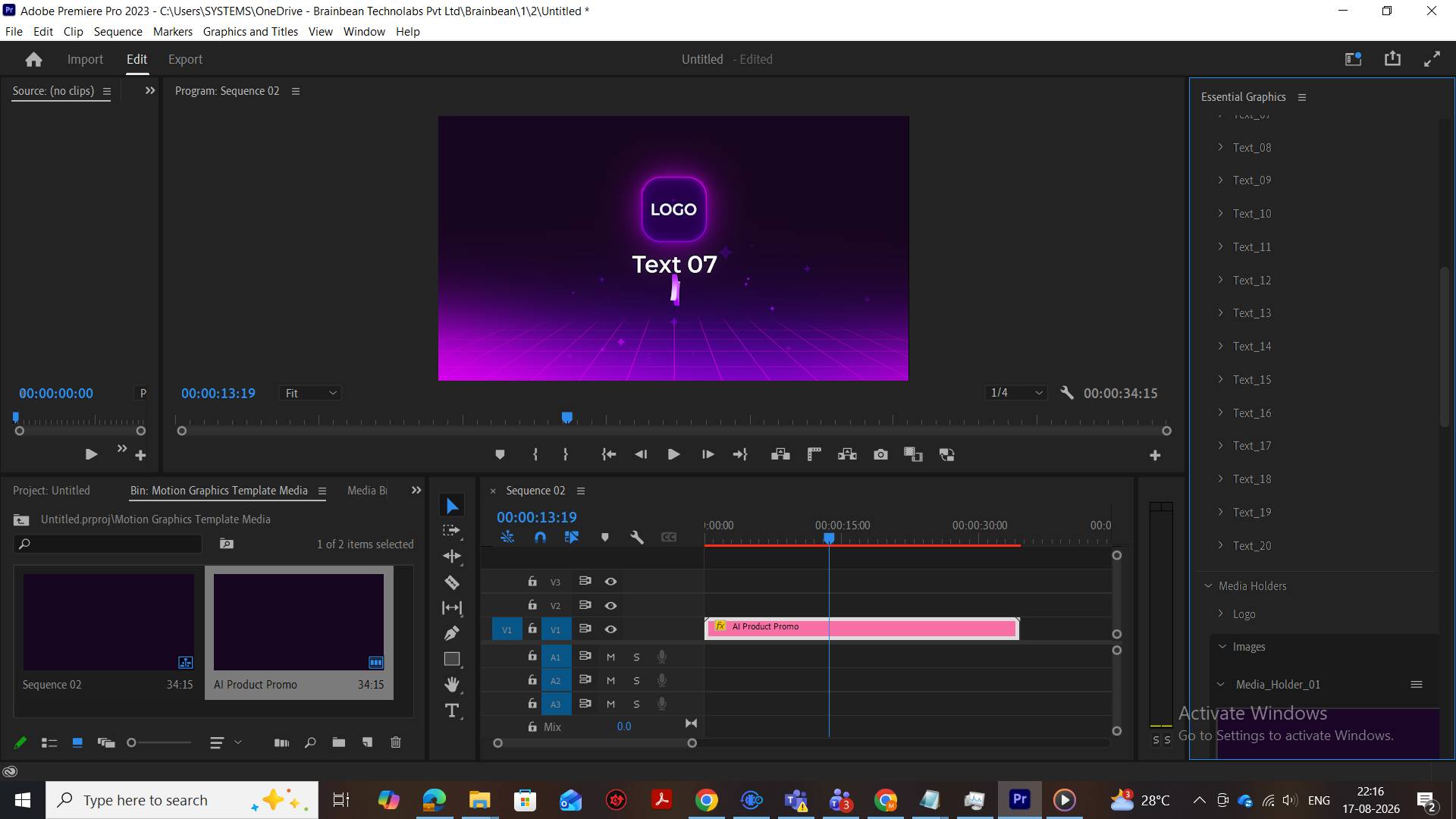Image resolution: width=1456 pixels, height=819 pixels.
Task: Open the 1/4 playback resolution dropdown
Action: click(1017, 393)
